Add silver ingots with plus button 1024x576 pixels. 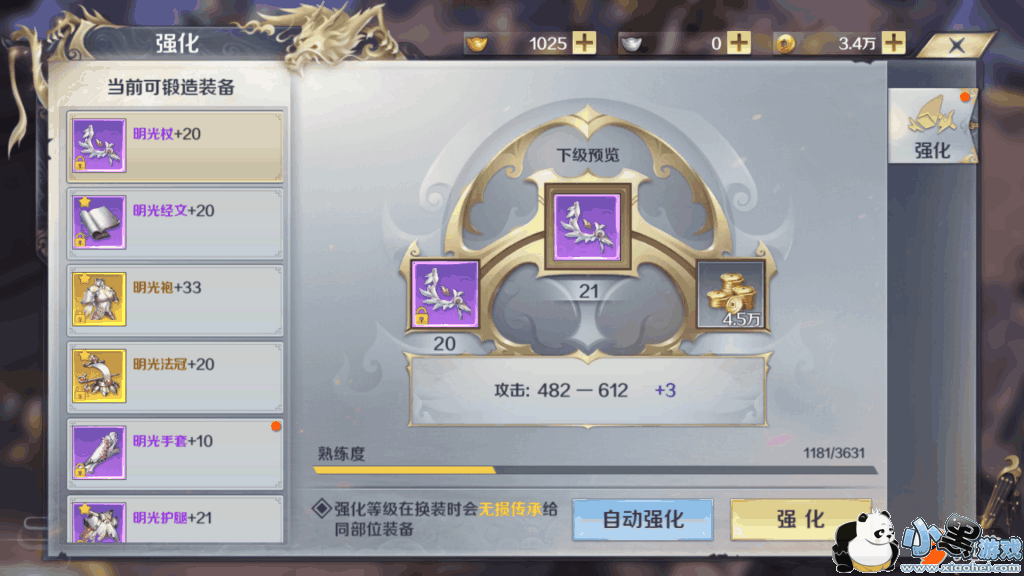[x=739, y=43]
